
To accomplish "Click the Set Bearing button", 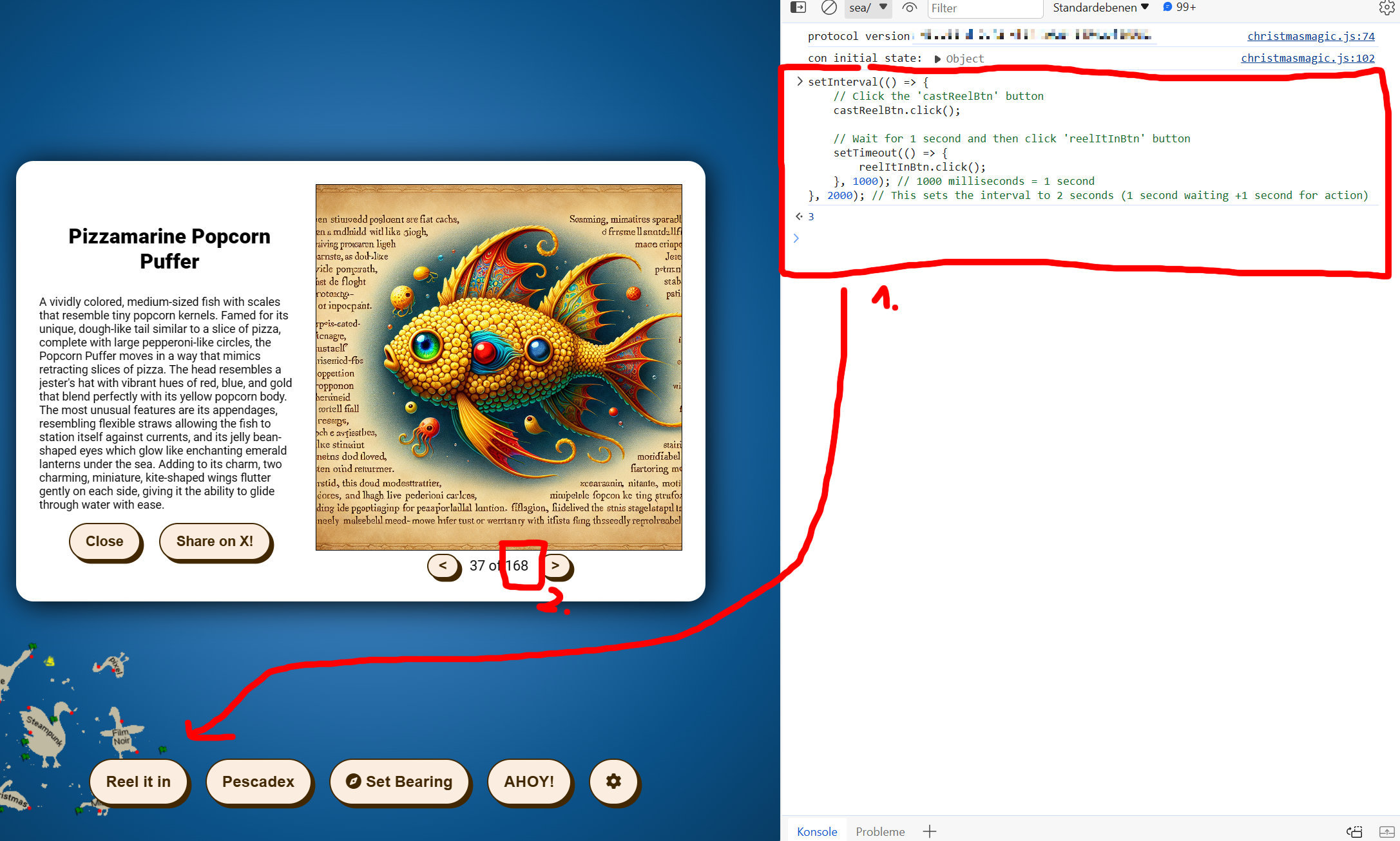I will click(x=399, y=781).
